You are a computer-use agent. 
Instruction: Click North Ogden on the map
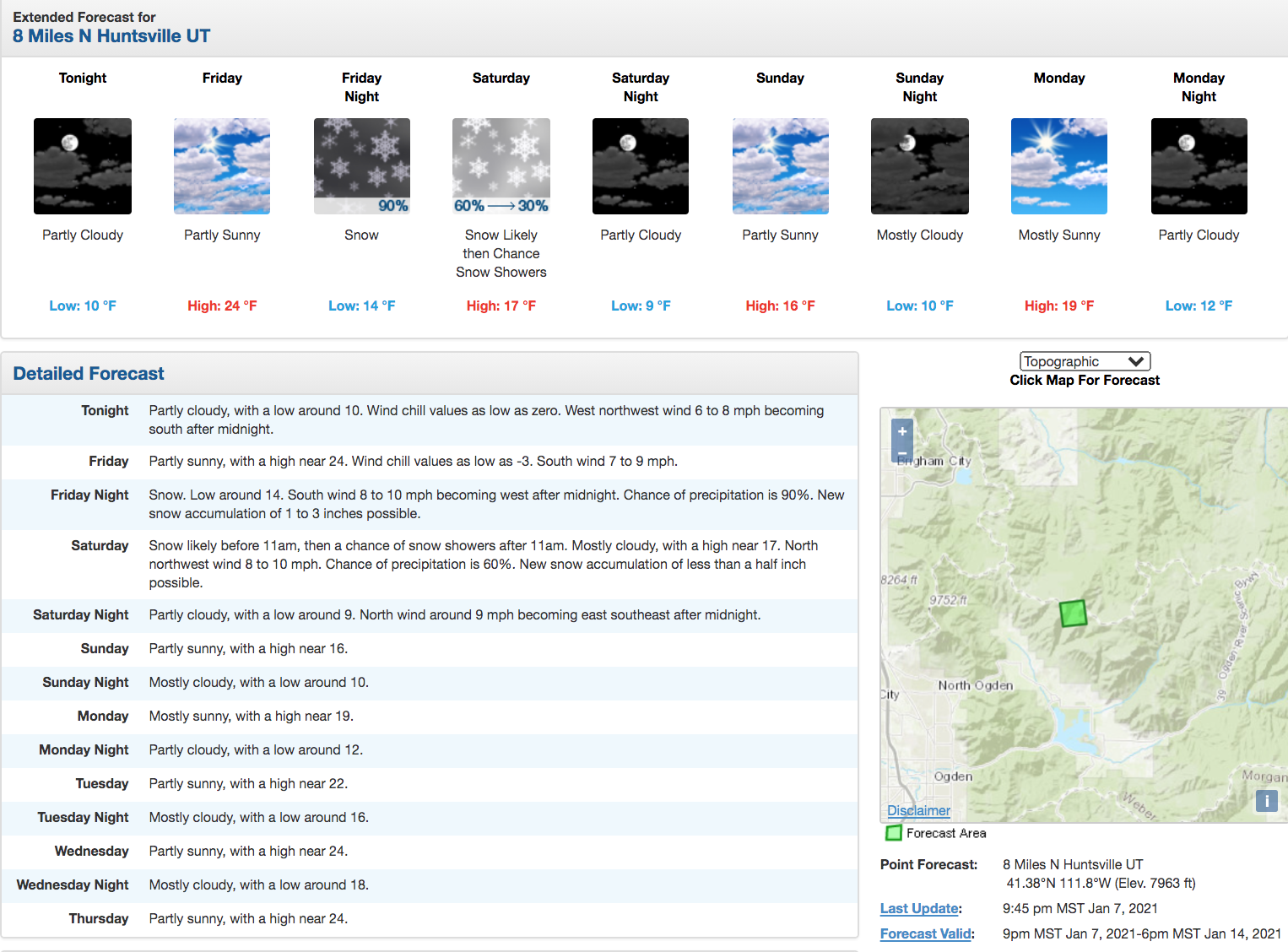[x=976, y=685]
